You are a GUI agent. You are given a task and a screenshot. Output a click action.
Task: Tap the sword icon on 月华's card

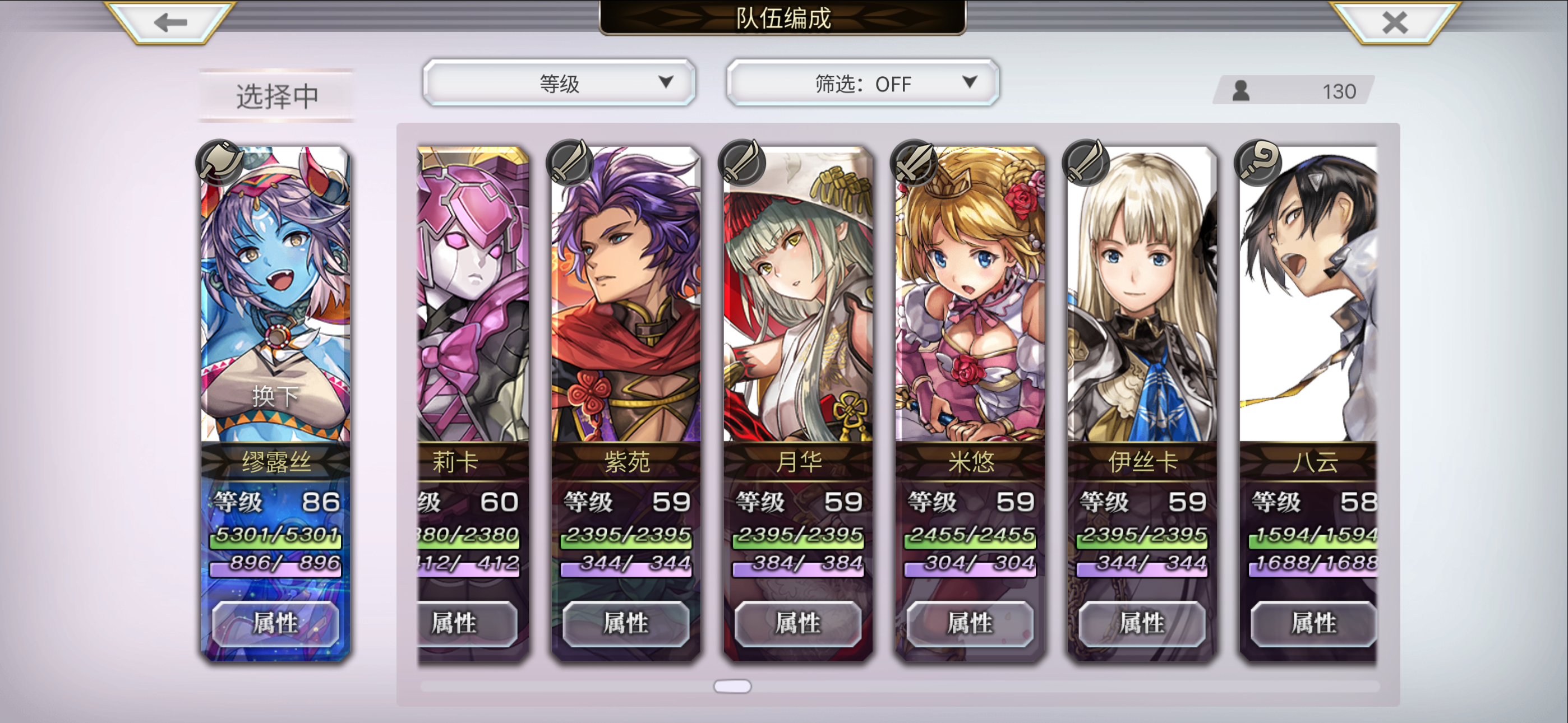coord(742,163)
